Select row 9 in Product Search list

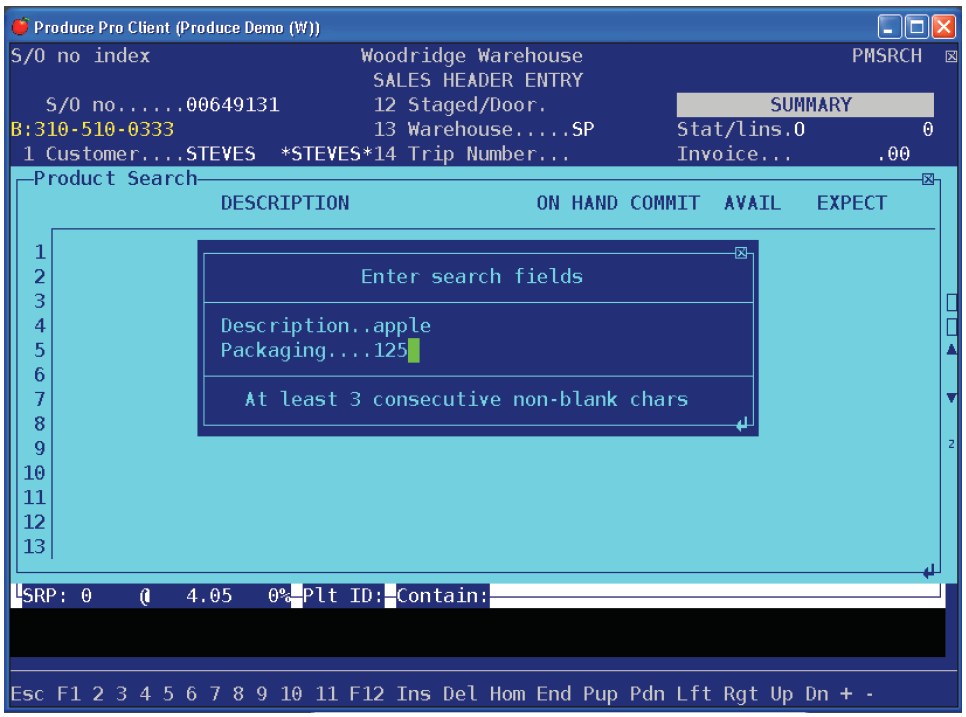(40, 448)
